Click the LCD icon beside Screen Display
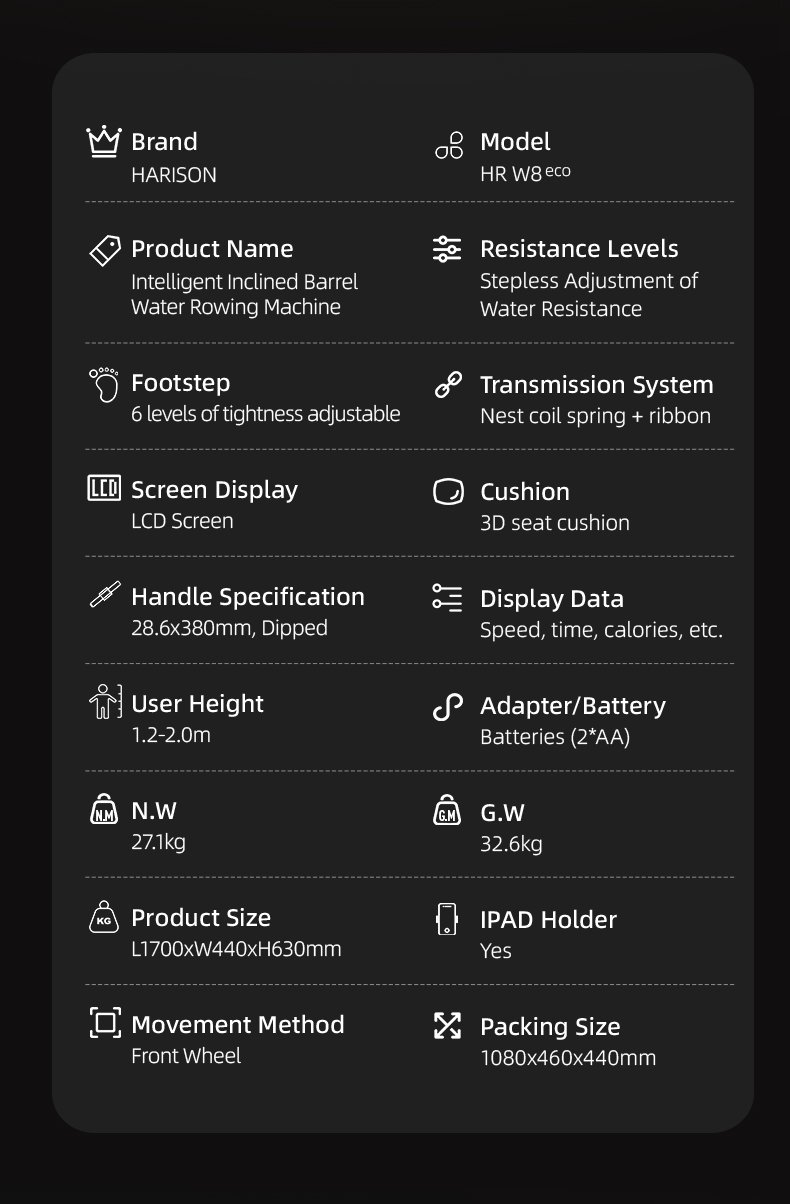 104,490
